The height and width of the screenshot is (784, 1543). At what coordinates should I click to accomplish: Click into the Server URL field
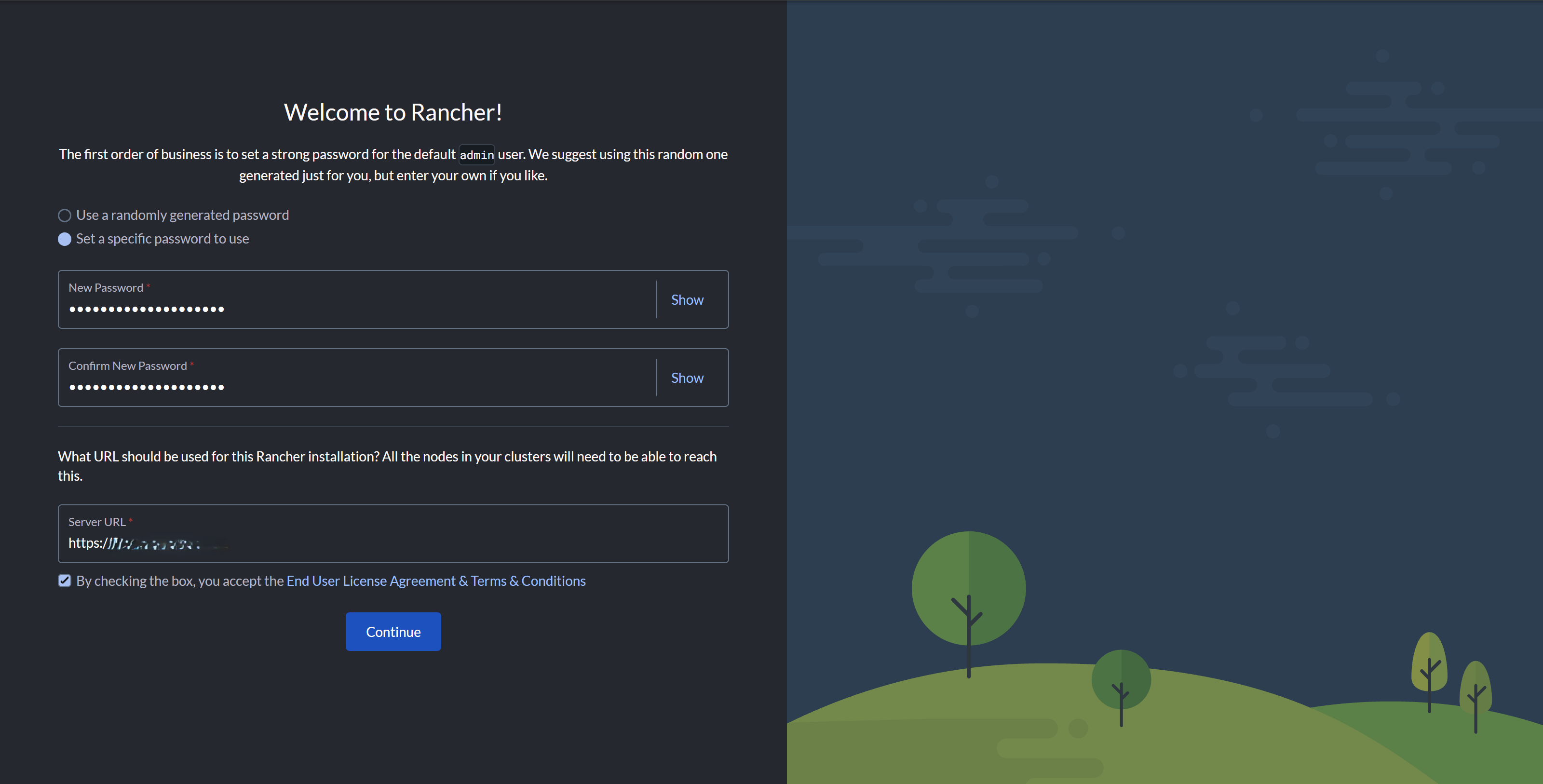pos(420,543)
